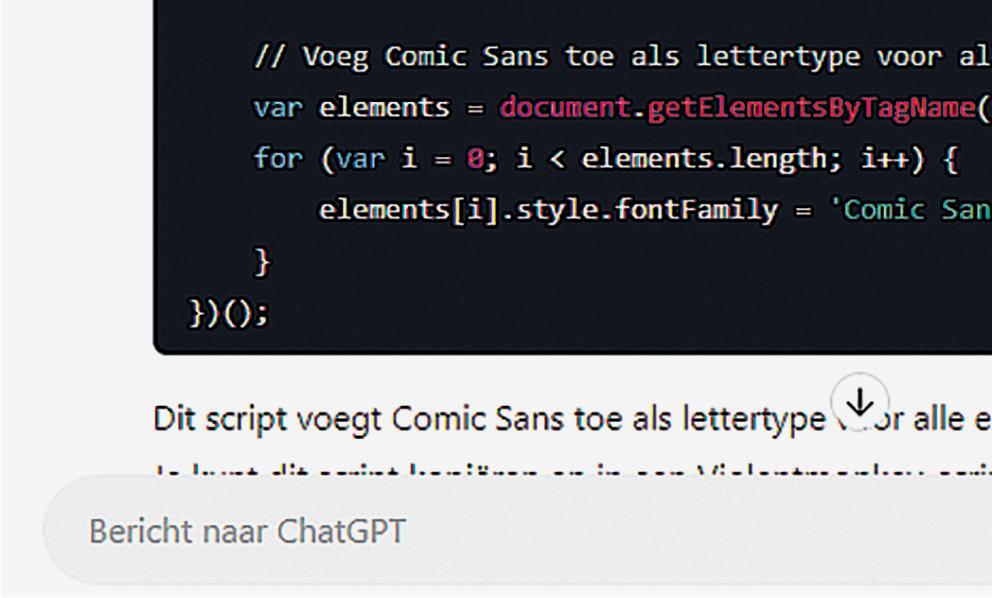The width and height of the screenshot is (992, 598).
Task: Focus the 'Bericht naar ChatGPT' message field
Action: pyautogui.click(x=518, y=530)
